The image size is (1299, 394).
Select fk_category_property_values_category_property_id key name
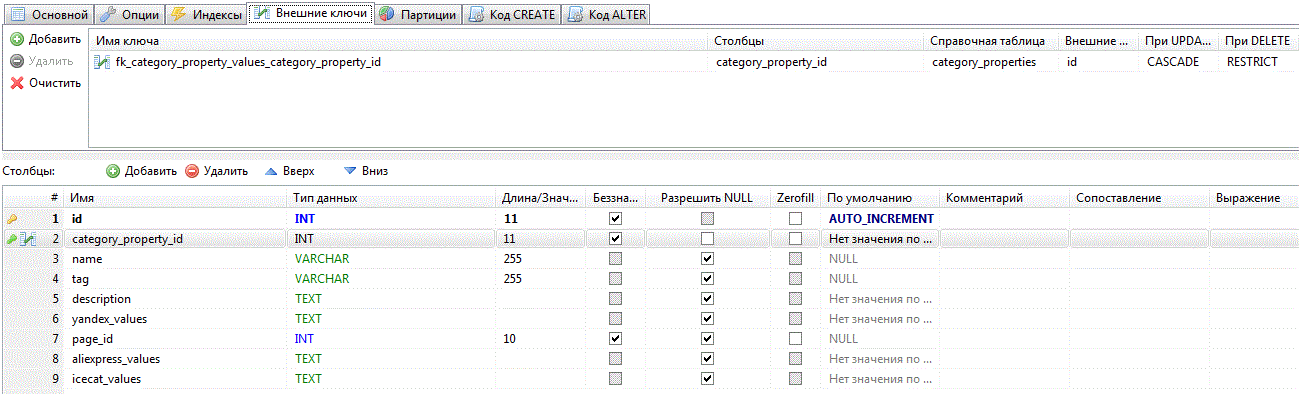[248, 62]
